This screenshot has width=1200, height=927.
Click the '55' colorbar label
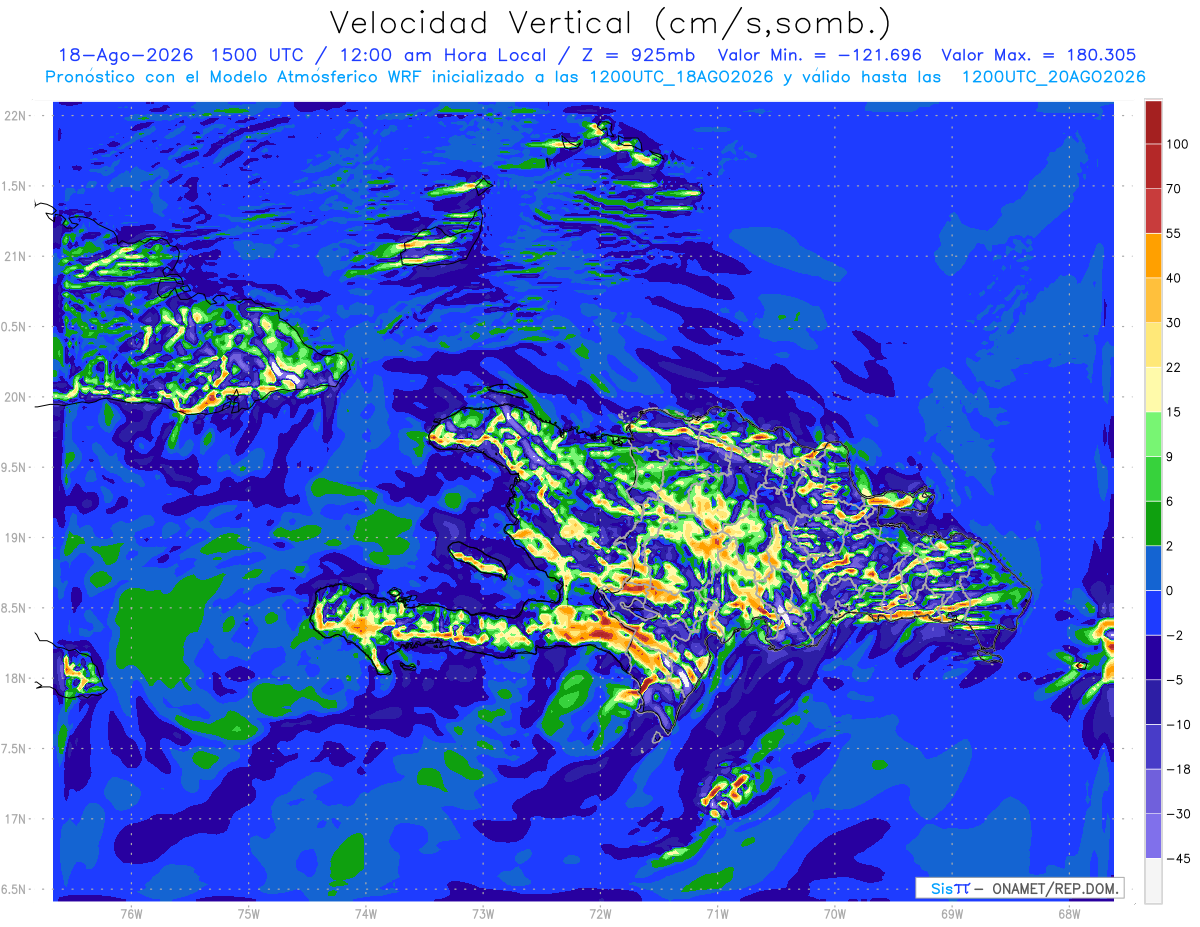[x=1174, y=233]
